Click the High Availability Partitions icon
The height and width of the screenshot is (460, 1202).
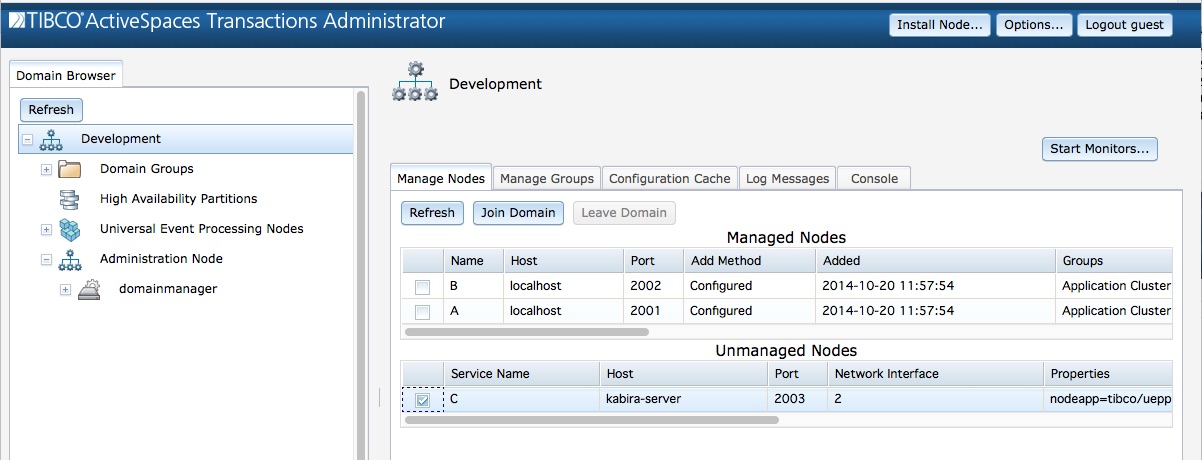tap(69, 199)
